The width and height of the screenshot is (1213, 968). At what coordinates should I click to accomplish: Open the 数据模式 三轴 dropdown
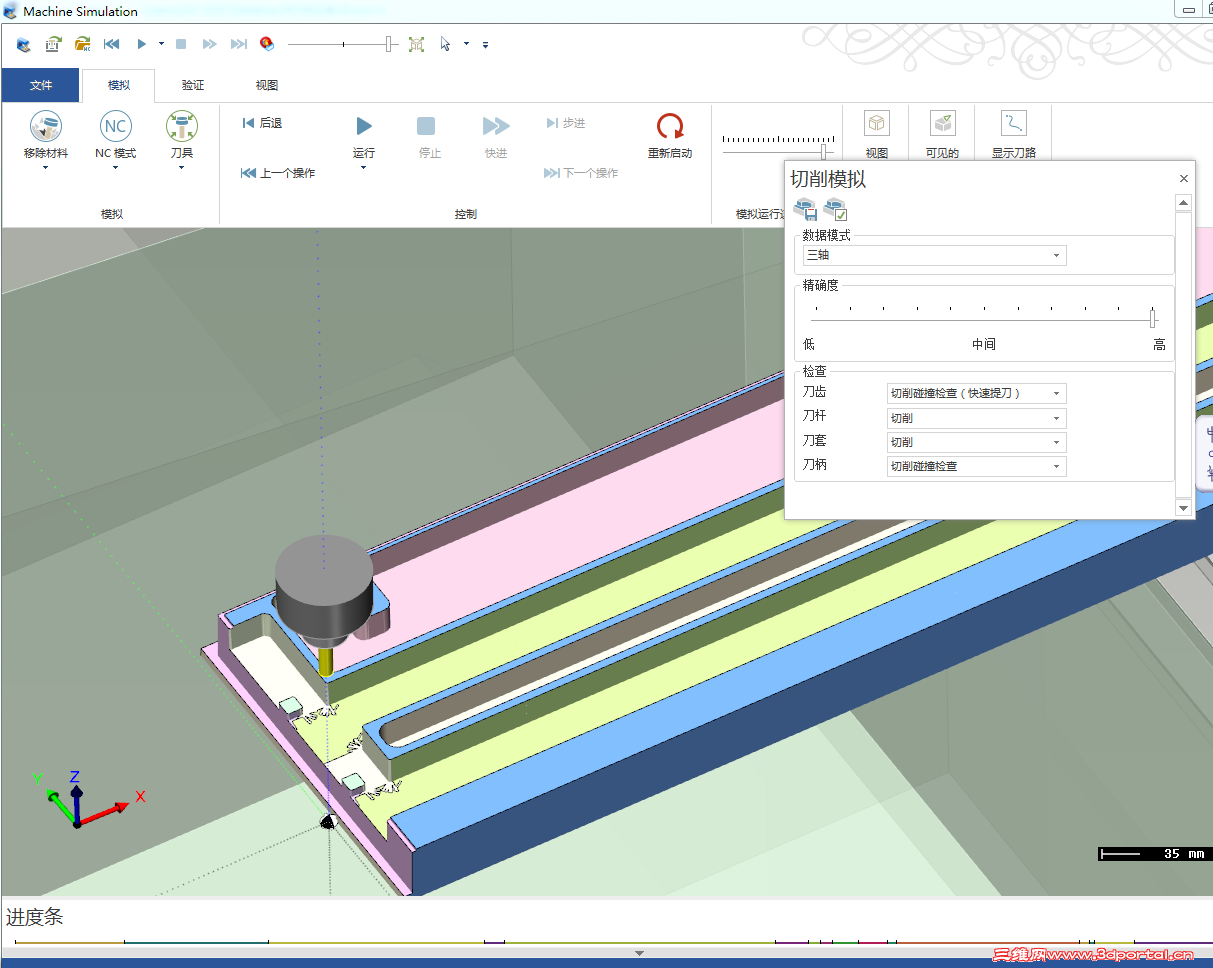(x=935, y=255)
